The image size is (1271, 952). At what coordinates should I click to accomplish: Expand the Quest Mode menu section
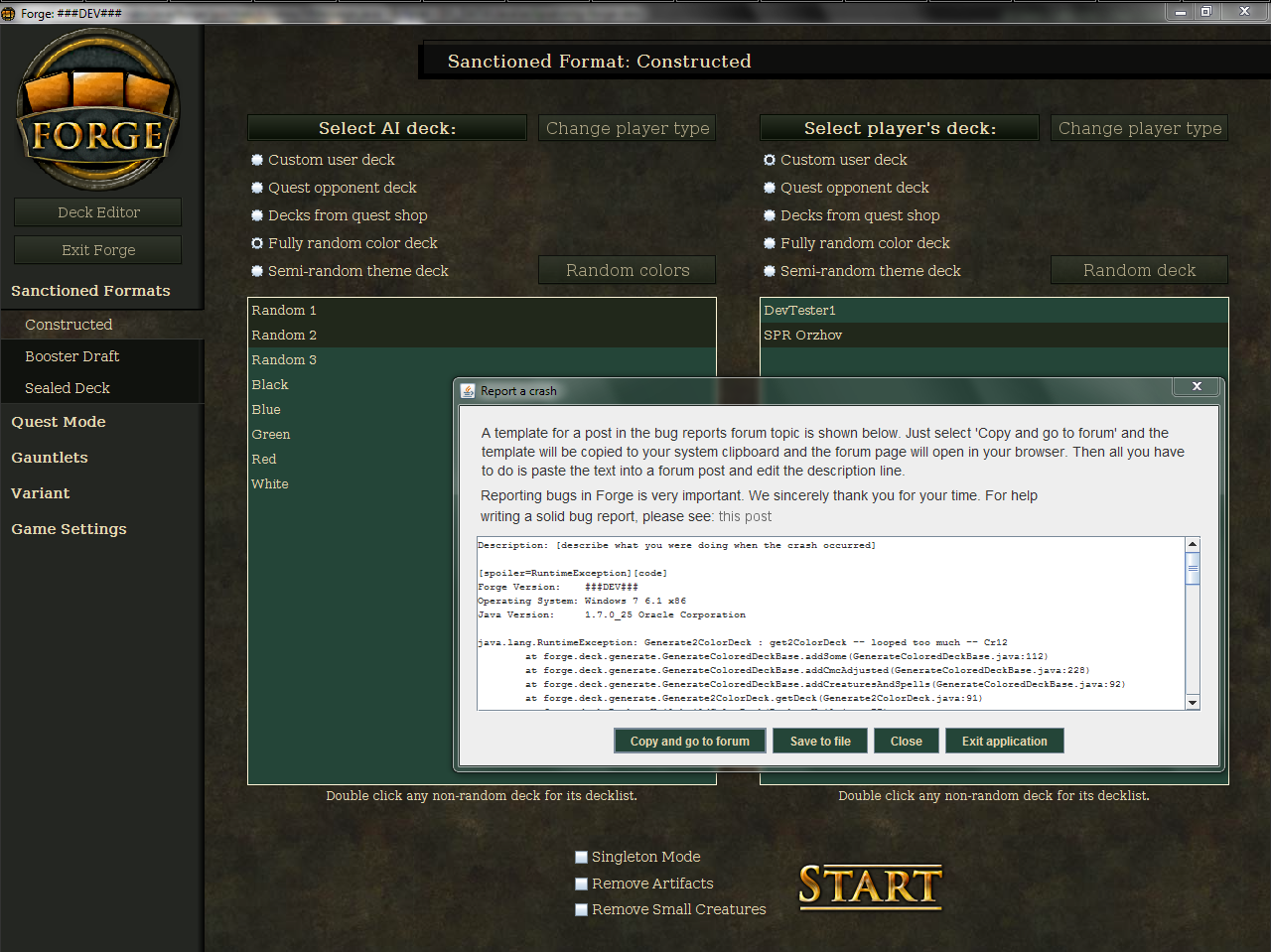(x=59, y=422)
